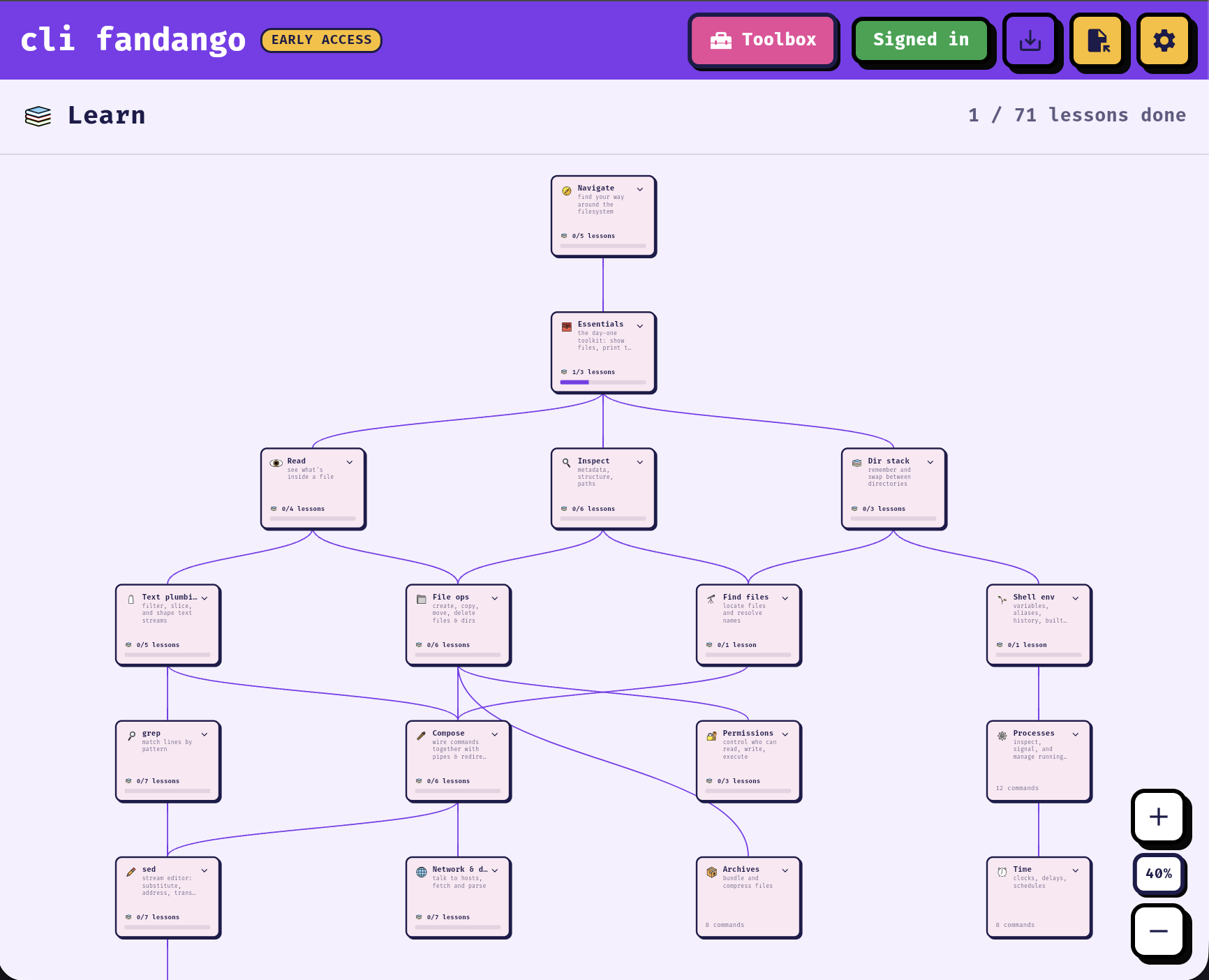This screenshot has height=980, width=1209.
Task: Click the File ops folder icon
Action: pos(422,599)
